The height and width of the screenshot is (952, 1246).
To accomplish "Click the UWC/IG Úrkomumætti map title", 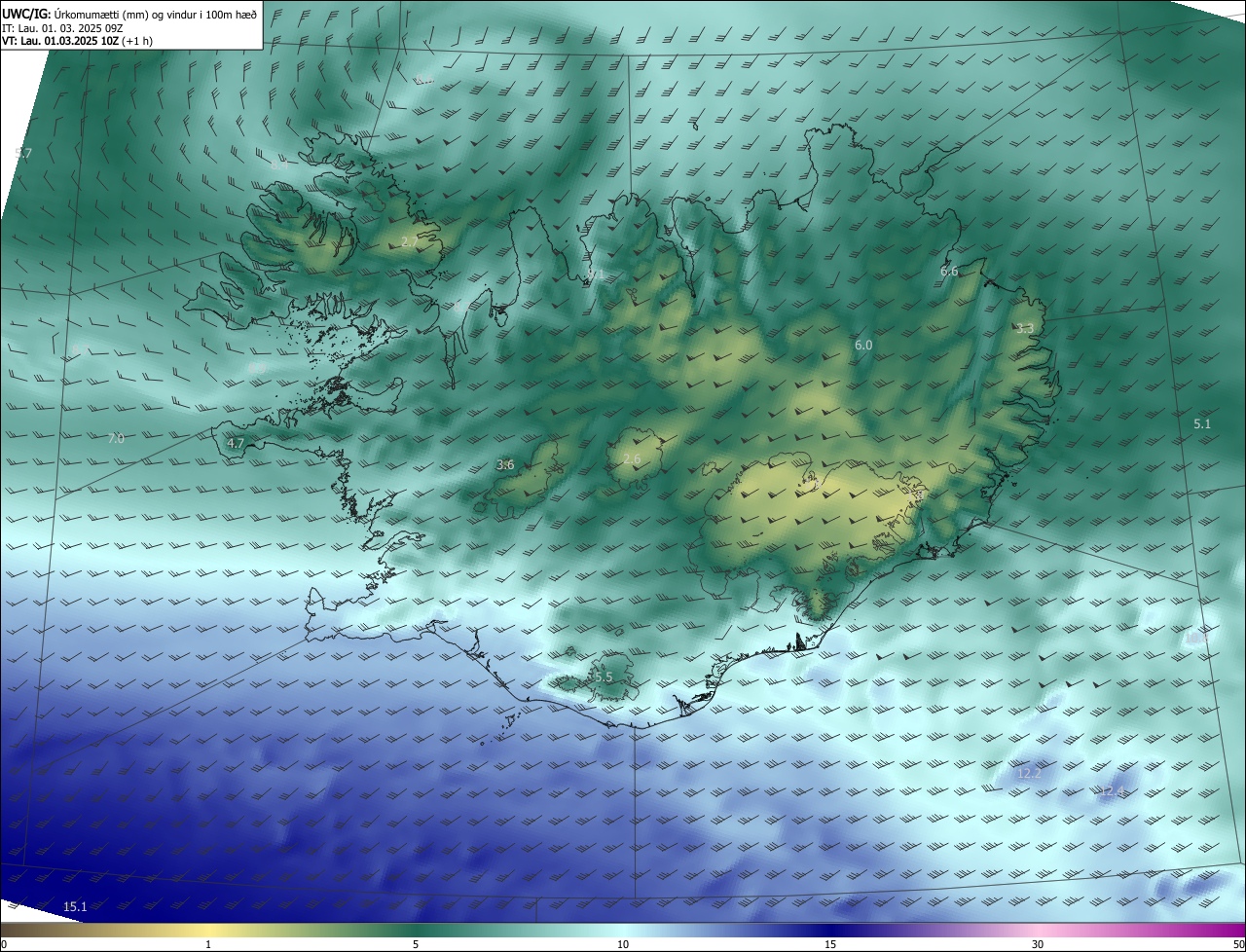I will (129, 14).
